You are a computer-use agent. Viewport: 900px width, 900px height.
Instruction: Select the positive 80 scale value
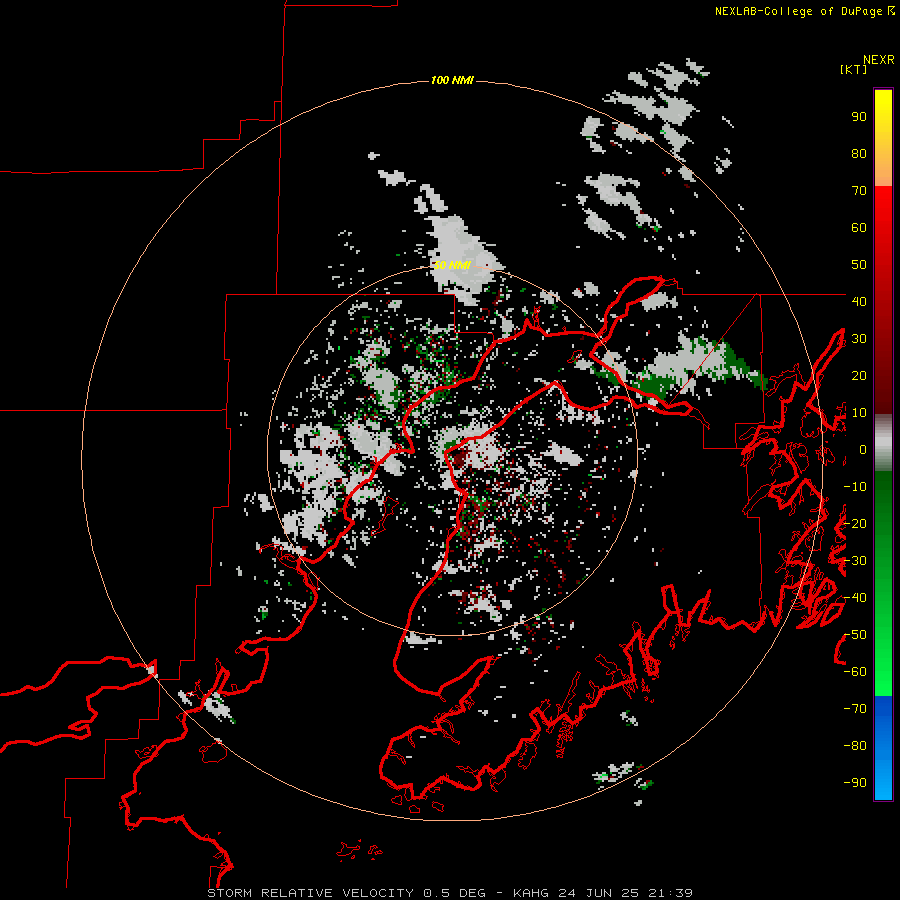point(859,154)
